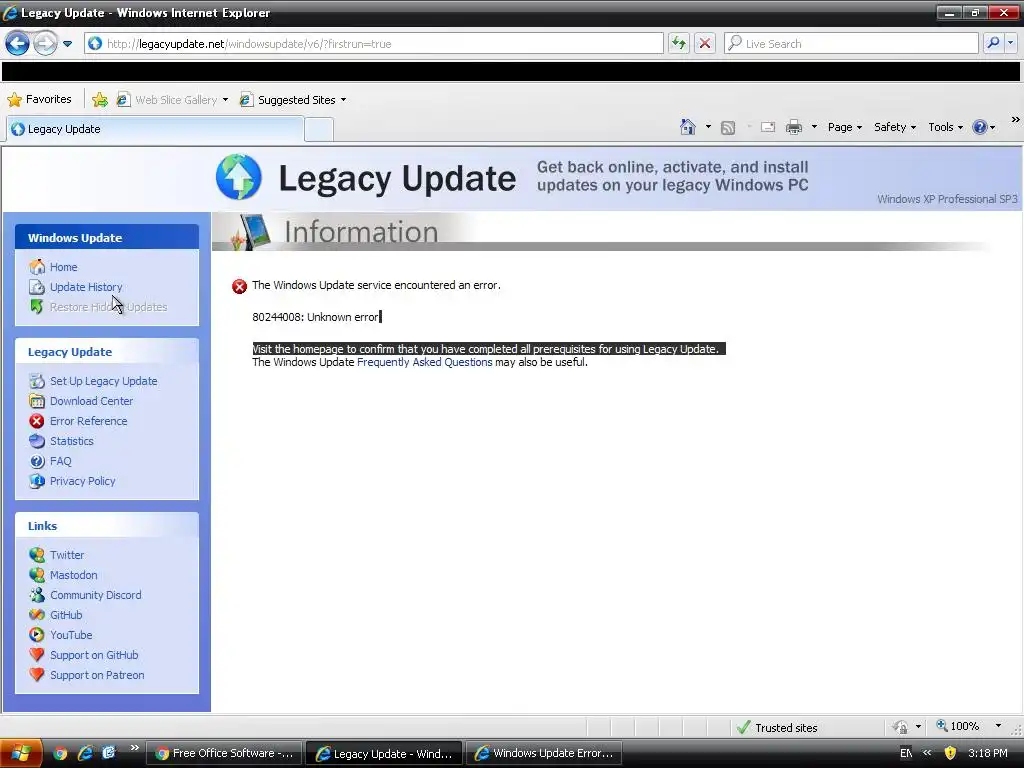
Task: Click the YouTube media player icon
Action: tap(37, 635)
